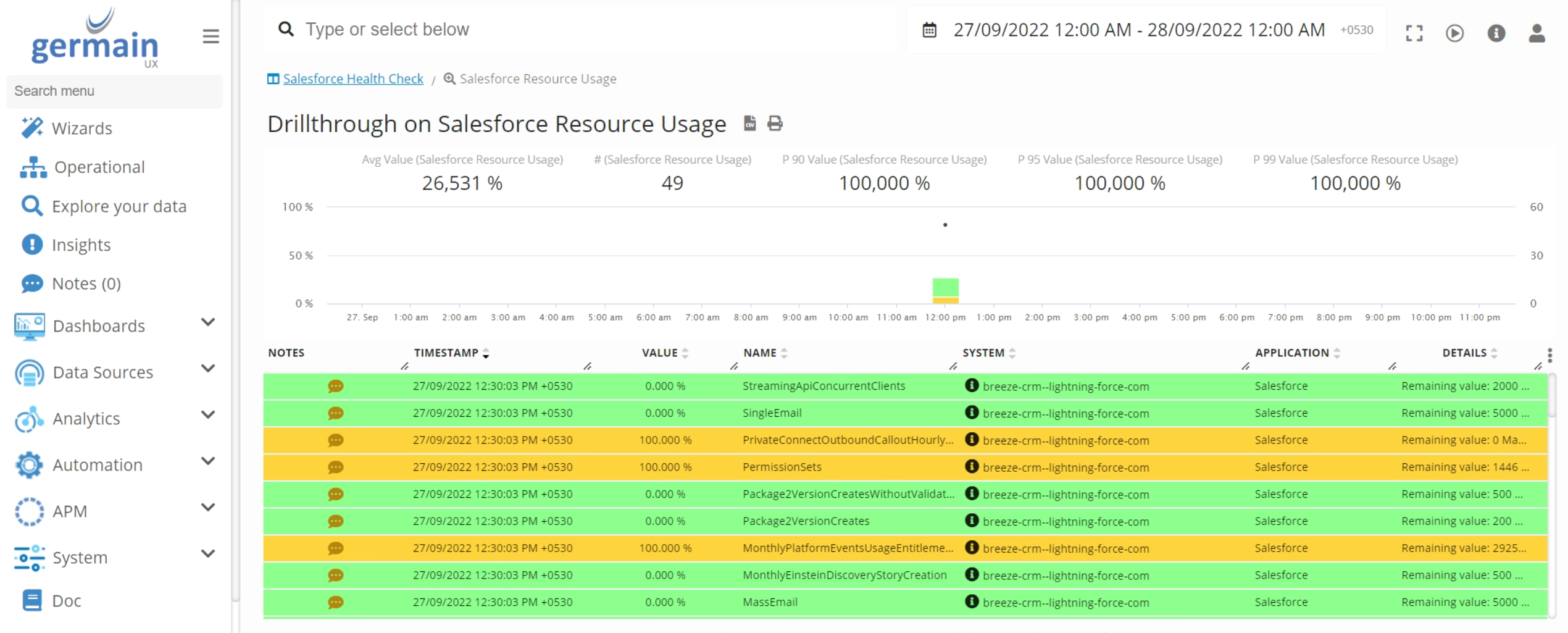
Task: Click the play auto-refresh icon
Action: point(1454,33)
